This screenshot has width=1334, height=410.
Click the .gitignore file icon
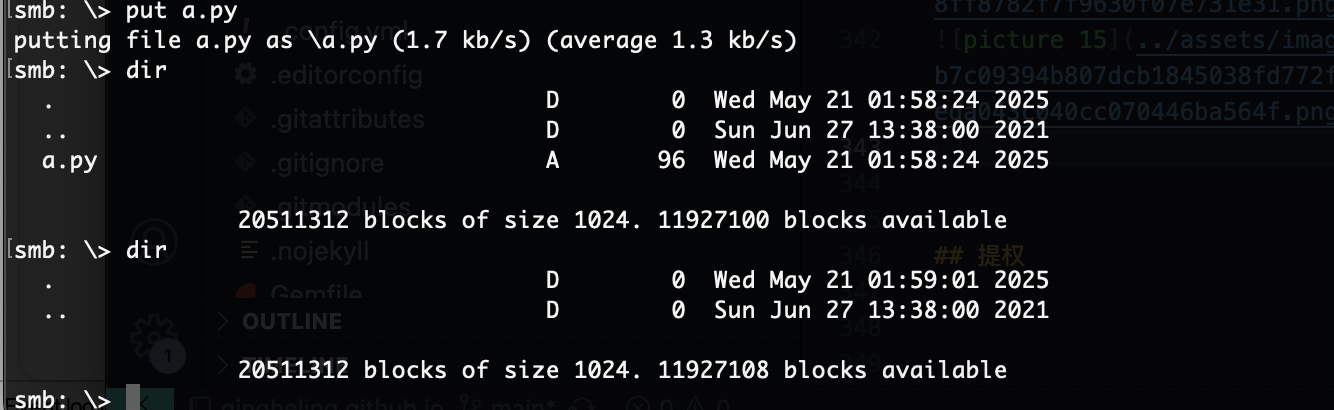tap(245, 162)
